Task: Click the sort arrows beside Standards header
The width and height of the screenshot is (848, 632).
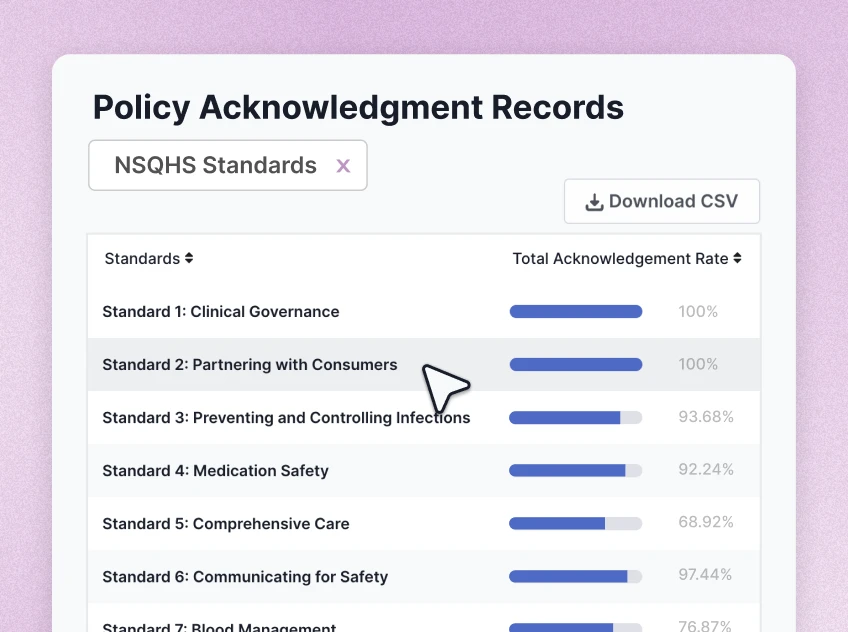Action: point(190,258)
